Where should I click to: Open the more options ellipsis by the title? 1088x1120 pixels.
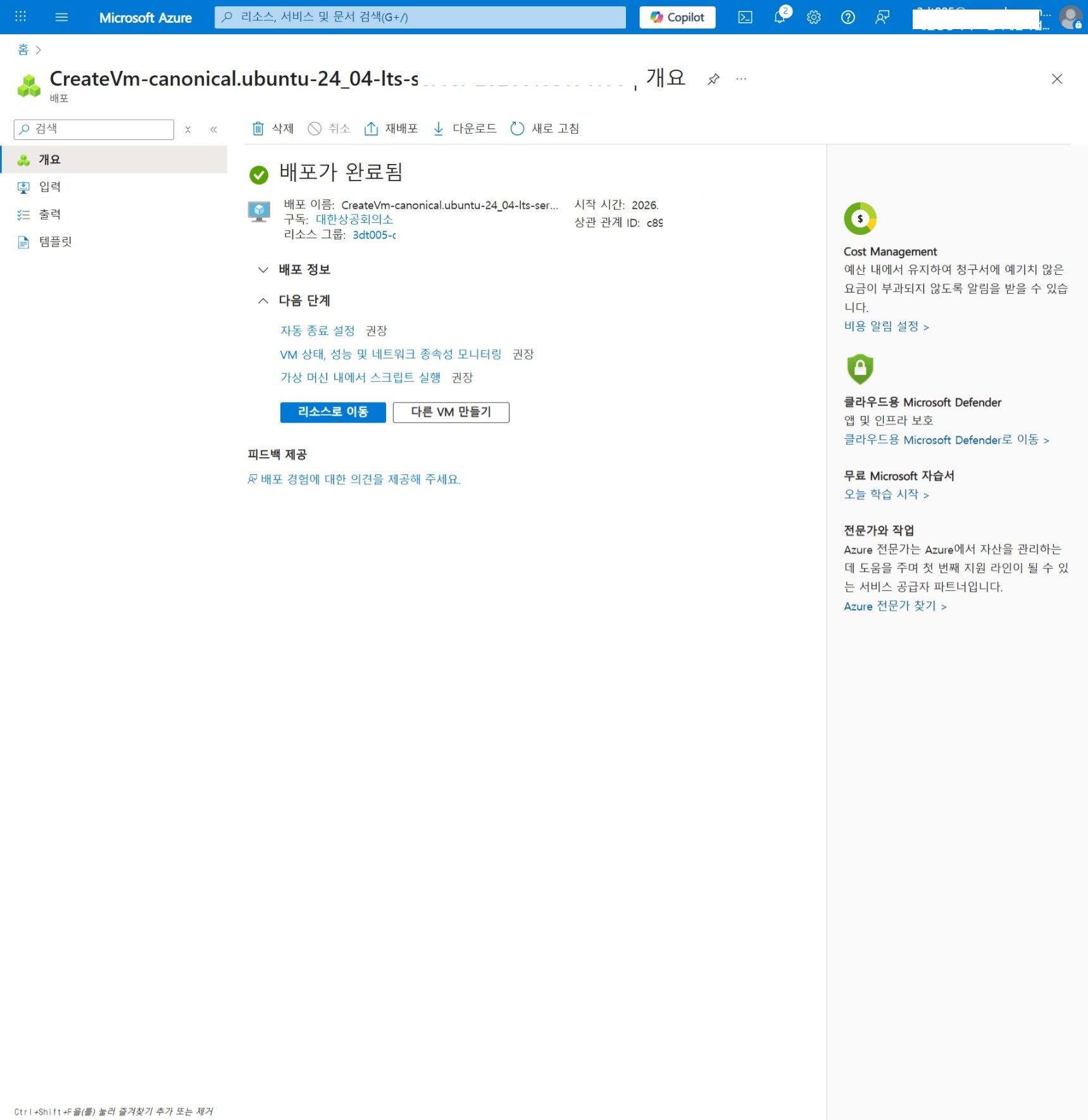pos(741,79)
